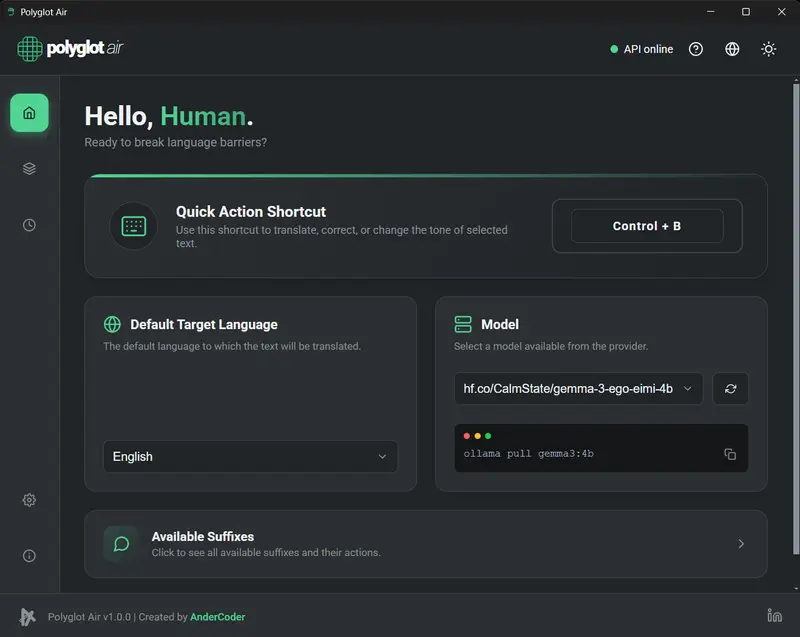The width and height of the screenshot is (800, 637).
Task: Open the LinkedIn icon in footer
Action: click(773, 616)
